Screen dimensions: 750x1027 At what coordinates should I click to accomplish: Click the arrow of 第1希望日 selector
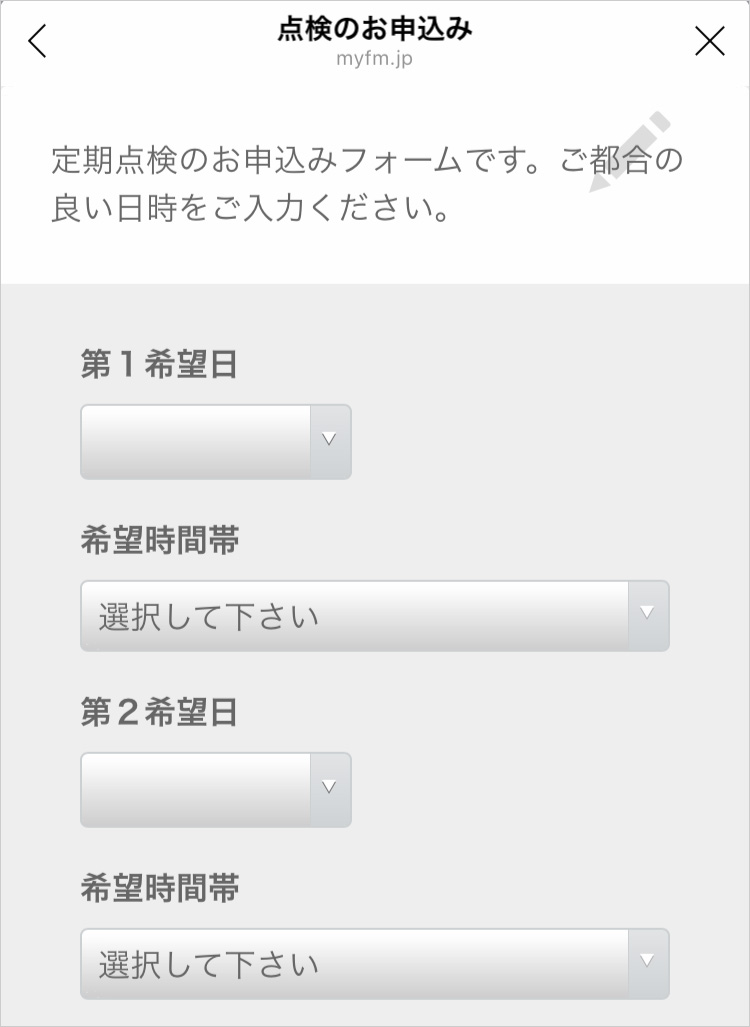point(329,439)
